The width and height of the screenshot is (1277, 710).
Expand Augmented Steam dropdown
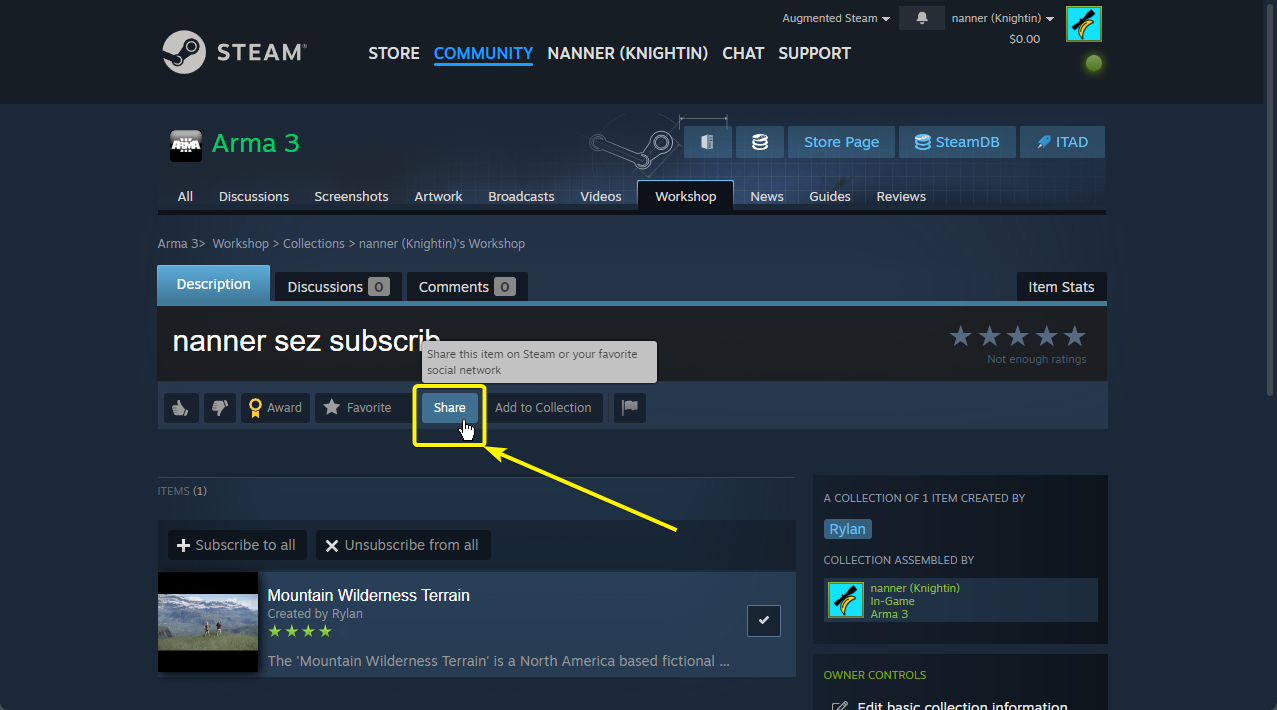click(835, 18)
